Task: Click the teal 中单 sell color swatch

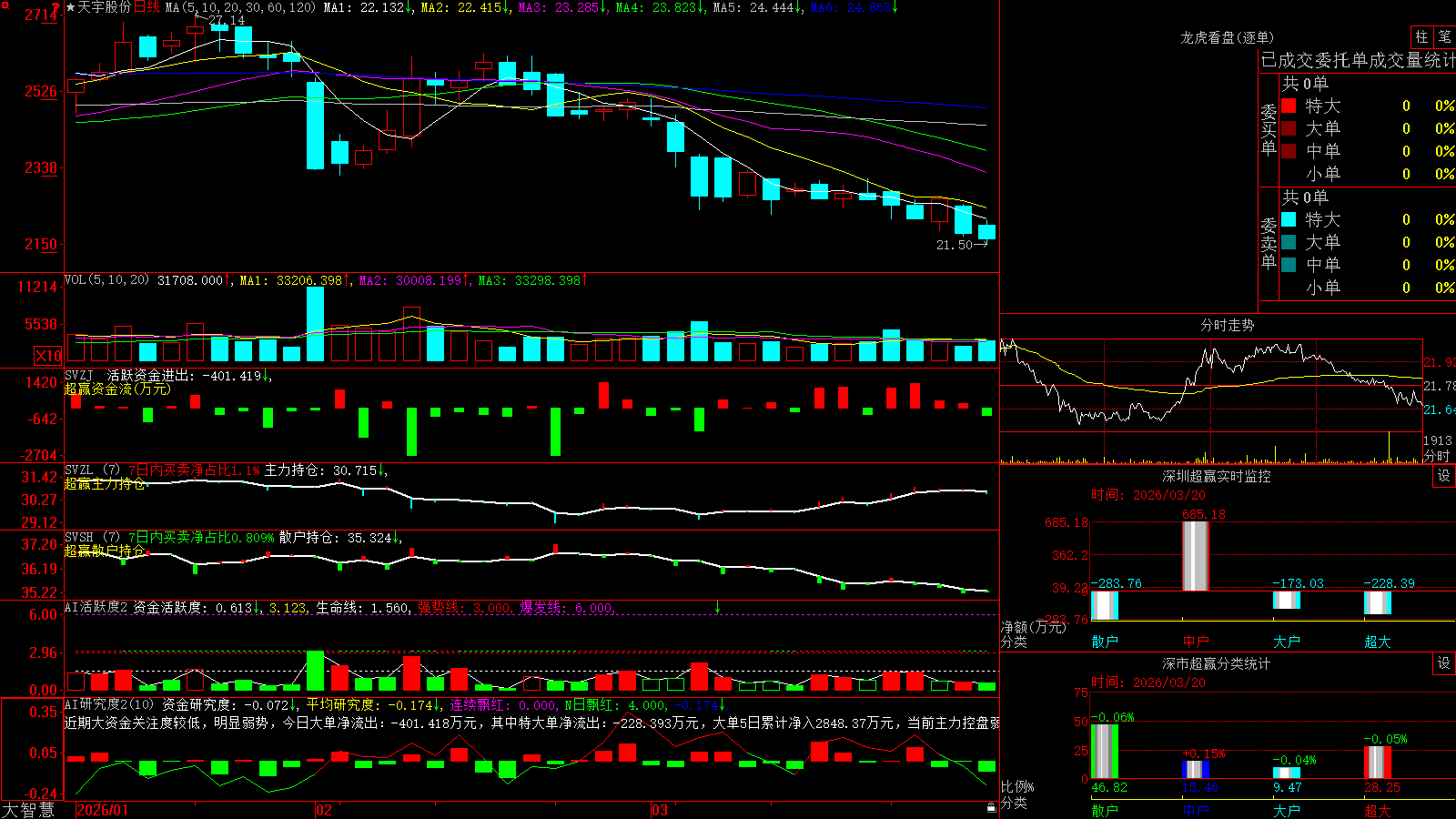Action: tap(1289, 265)
